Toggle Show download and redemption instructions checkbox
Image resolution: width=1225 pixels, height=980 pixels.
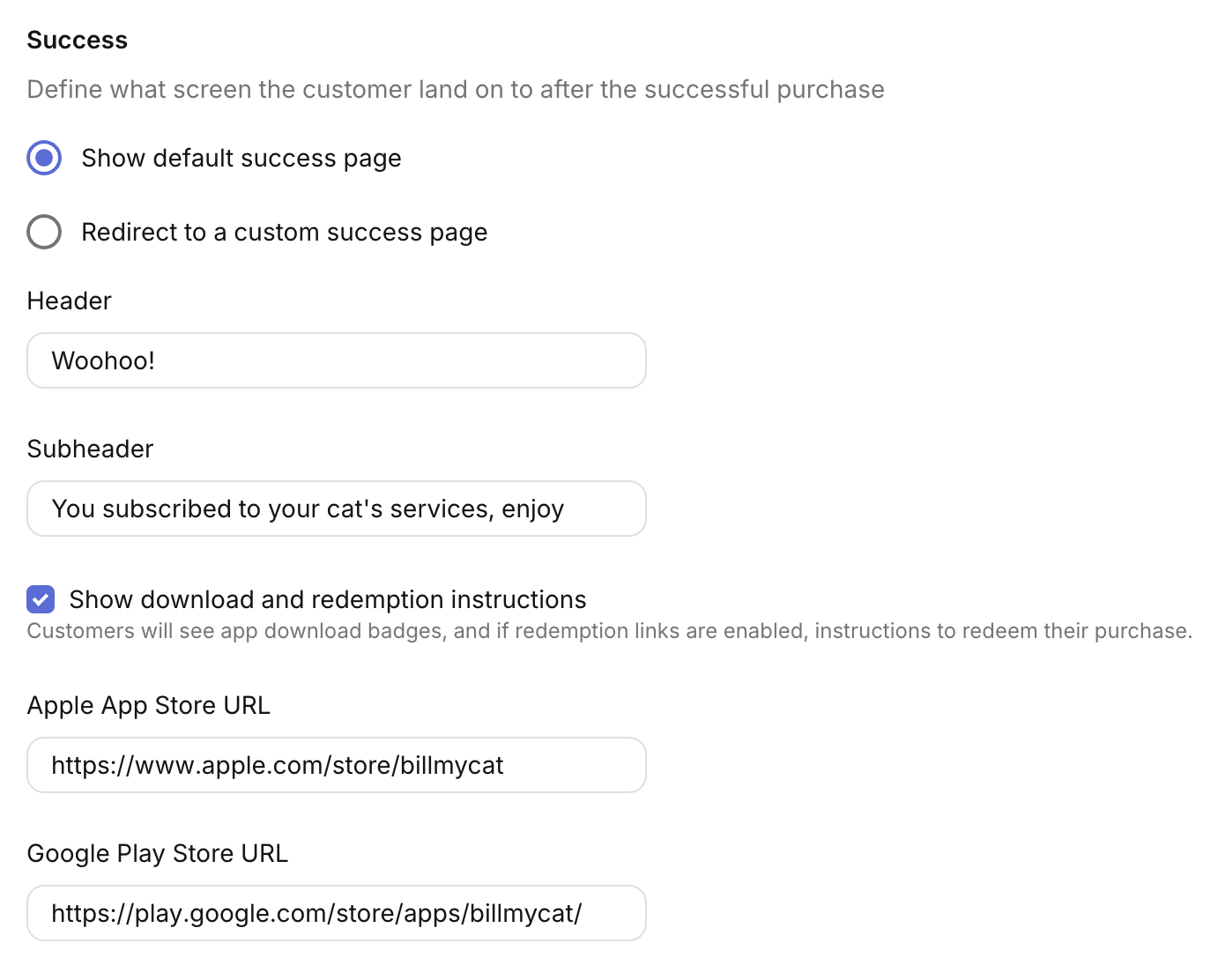click(x=41, y=600)
